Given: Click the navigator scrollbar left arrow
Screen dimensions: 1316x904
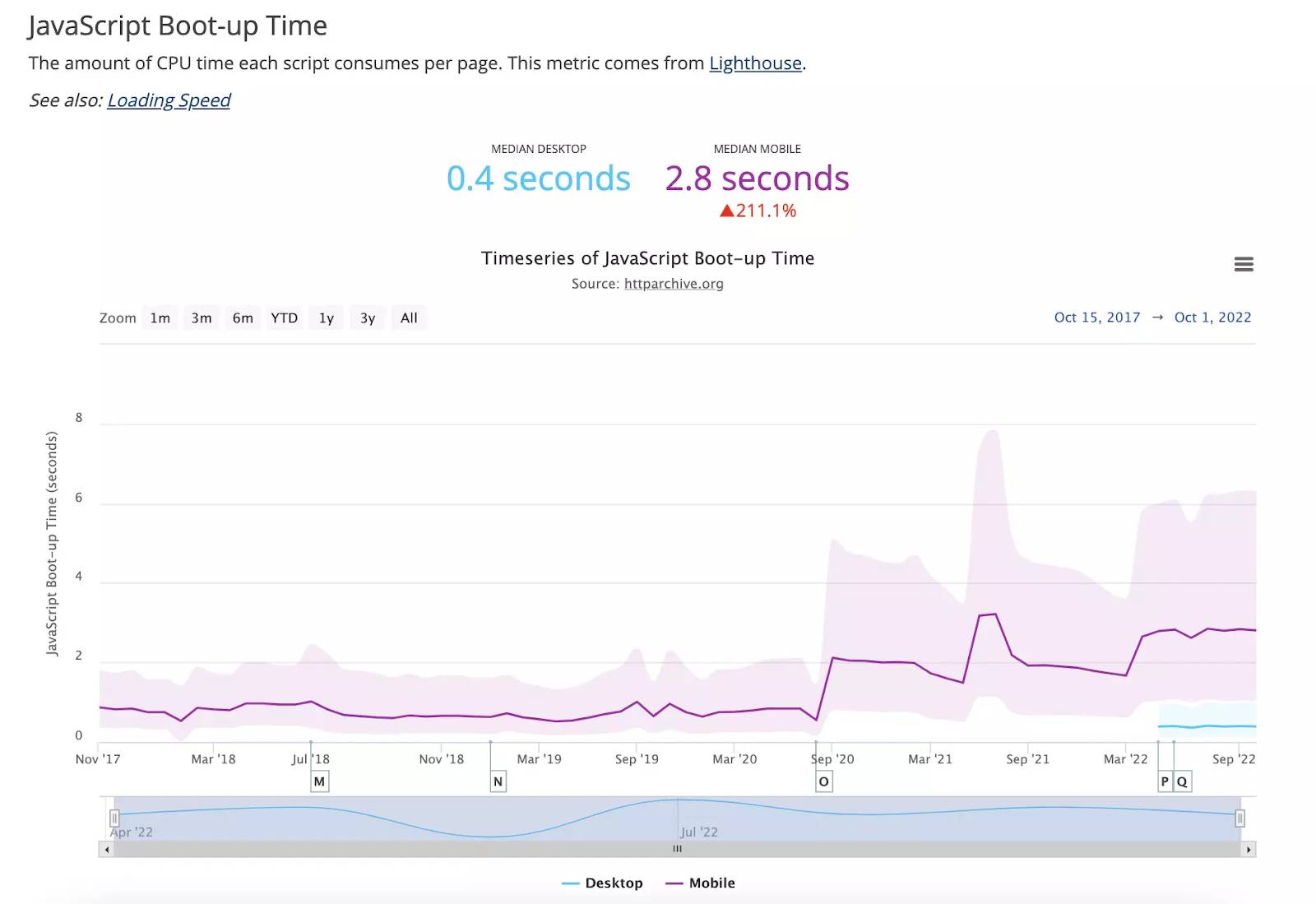Looking at the screenshot, I should tap(107, 849).
